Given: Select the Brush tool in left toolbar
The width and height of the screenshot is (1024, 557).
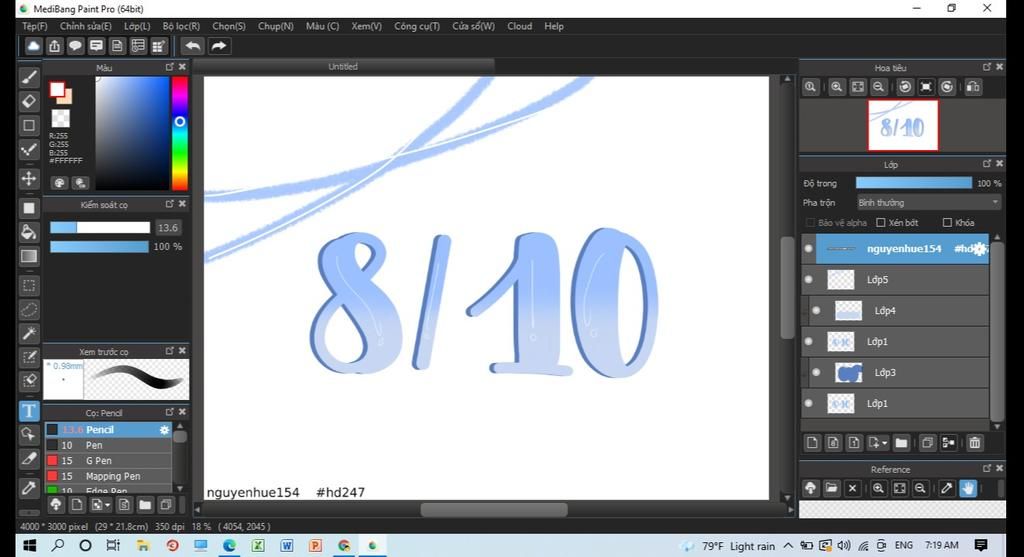Looking at the screenshot, I should 29,77.
